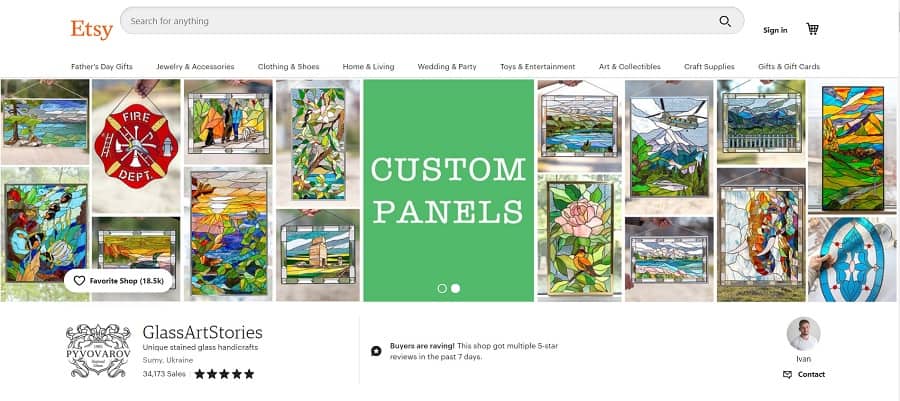
Task: Click the envelope icon next to Contact
Action: click(x=788, y=375)
